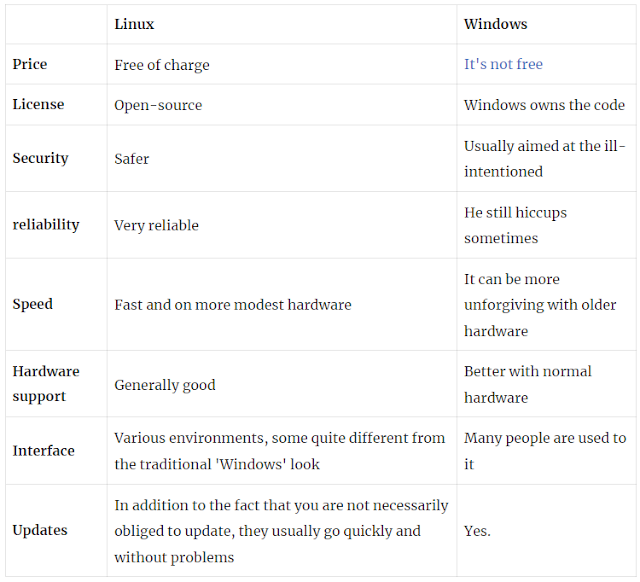This screenshot has height=582, width=640.
Task: Click the Hardware support row label
Action: point(46,384)
